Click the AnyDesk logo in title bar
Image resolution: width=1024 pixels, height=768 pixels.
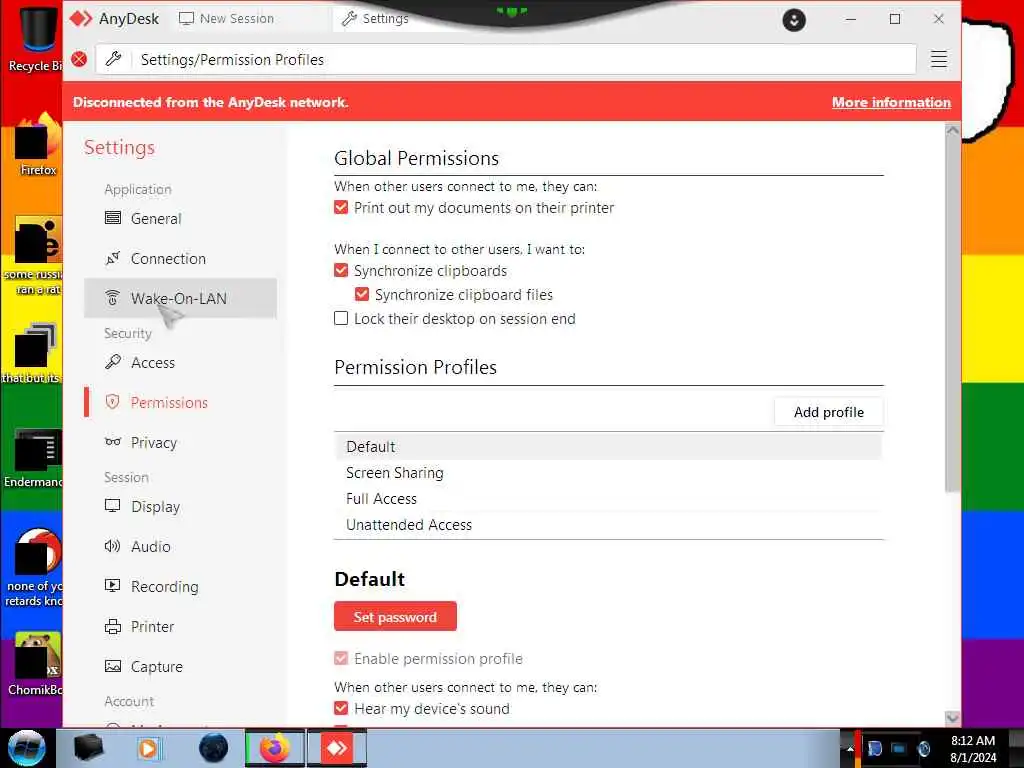click(81, 19)
